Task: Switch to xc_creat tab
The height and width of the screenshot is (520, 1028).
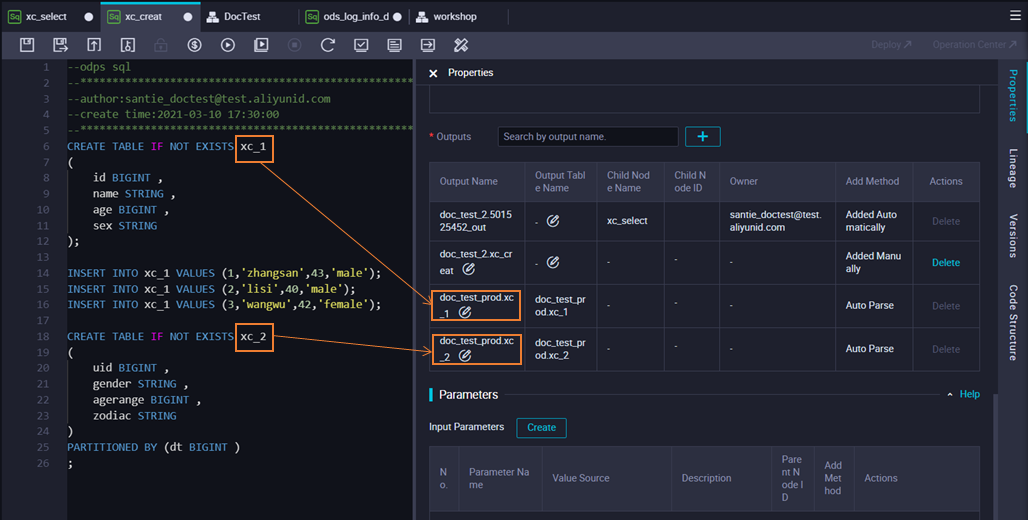Action: click(144, 16)
